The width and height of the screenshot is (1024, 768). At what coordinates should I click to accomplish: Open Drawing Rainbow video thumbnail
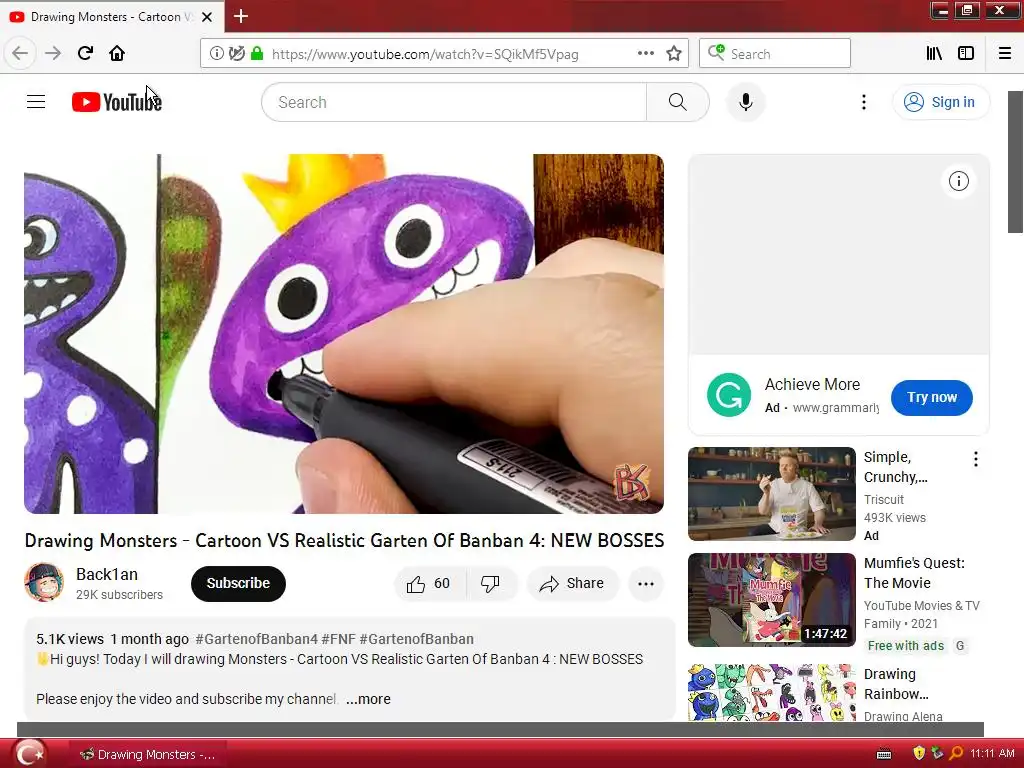772,692
